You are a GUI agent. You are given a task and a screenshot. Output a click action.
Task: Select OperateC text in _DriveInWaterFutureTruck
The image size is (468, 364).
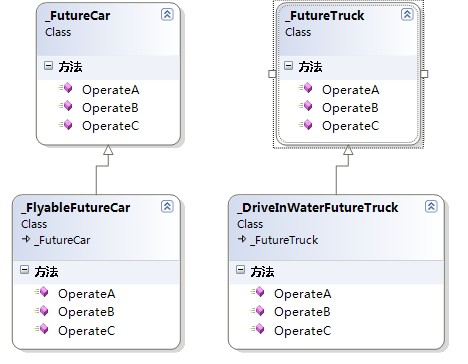point(303,331)
